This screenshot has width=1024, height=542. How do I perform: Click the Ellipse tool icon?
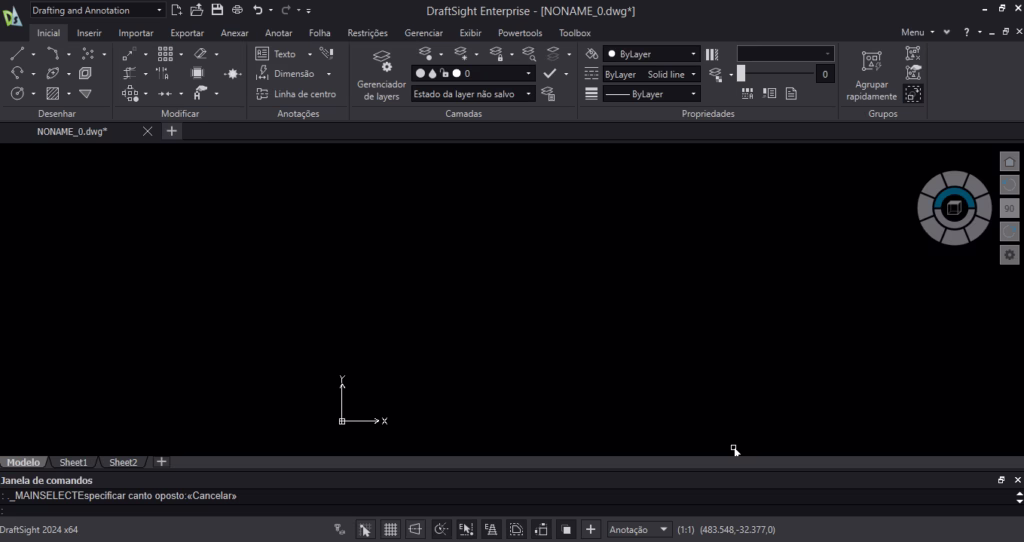52,73
